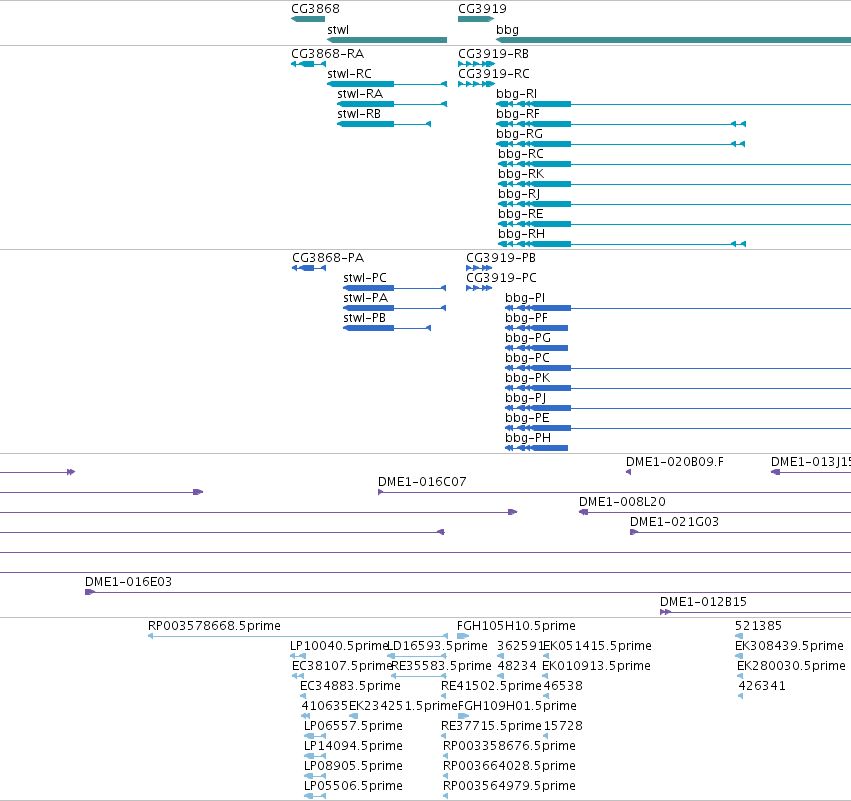Select the bbg-PH protein
This screenshot has width=851, height=801.
(536, 448)
